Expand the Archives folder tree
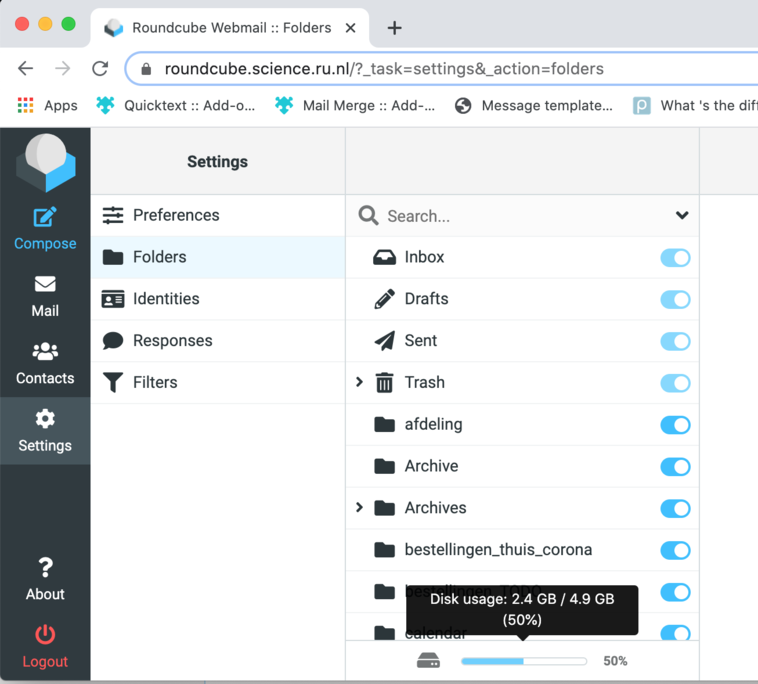The height and width of the screenshot is (684, 758). (360, 508)
